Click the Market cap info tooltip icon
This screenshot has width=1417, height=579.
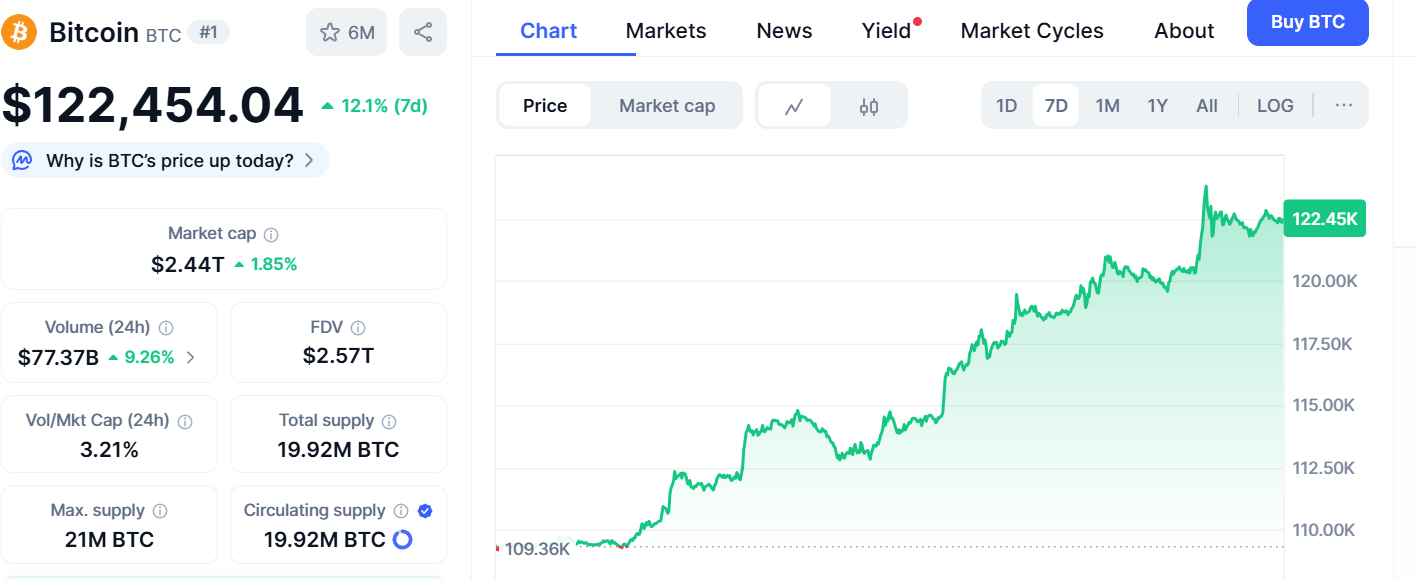click(273, 233)
